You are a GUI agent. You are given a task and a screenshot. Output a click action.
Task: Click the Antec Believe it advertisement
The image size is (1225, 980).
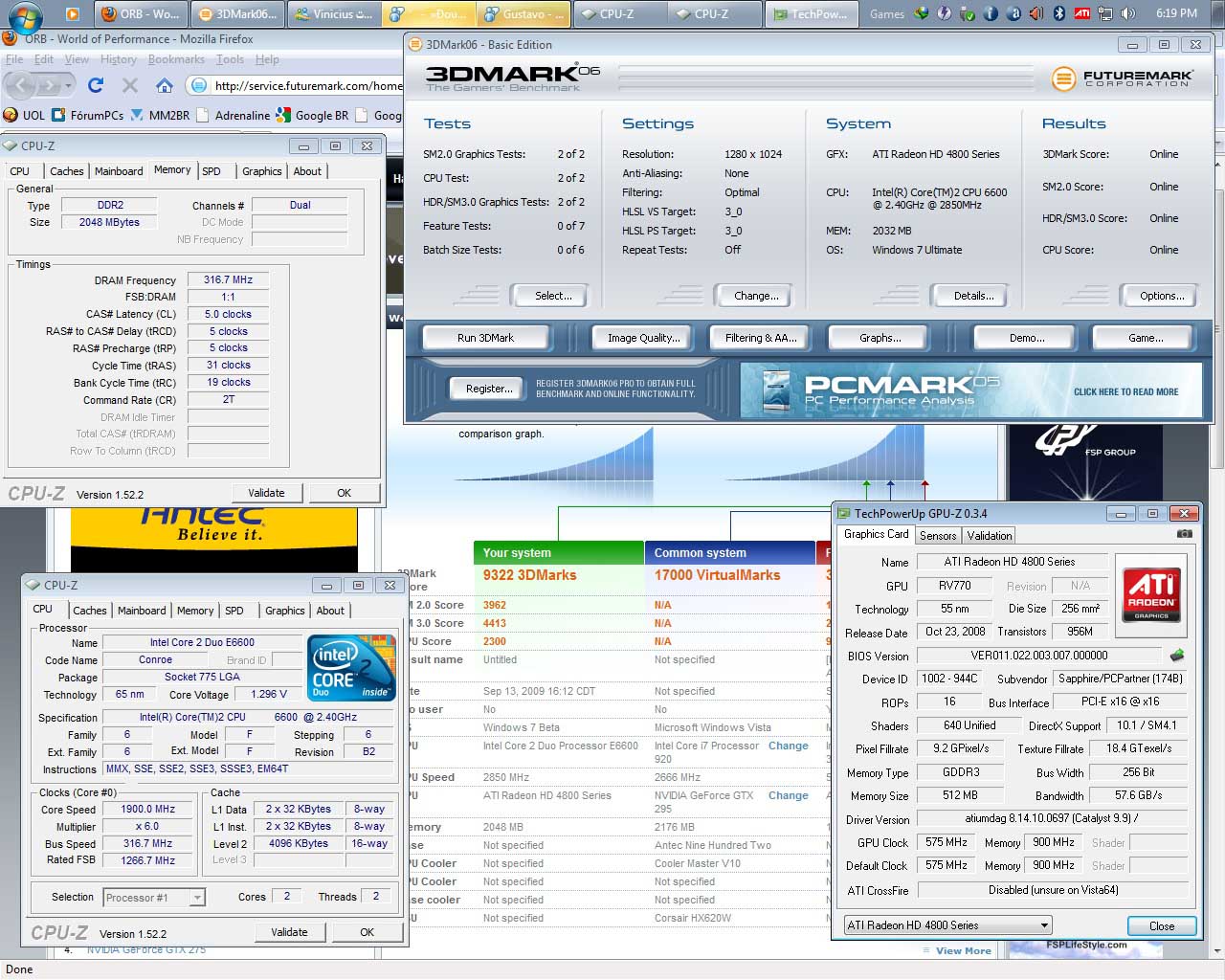214,539
